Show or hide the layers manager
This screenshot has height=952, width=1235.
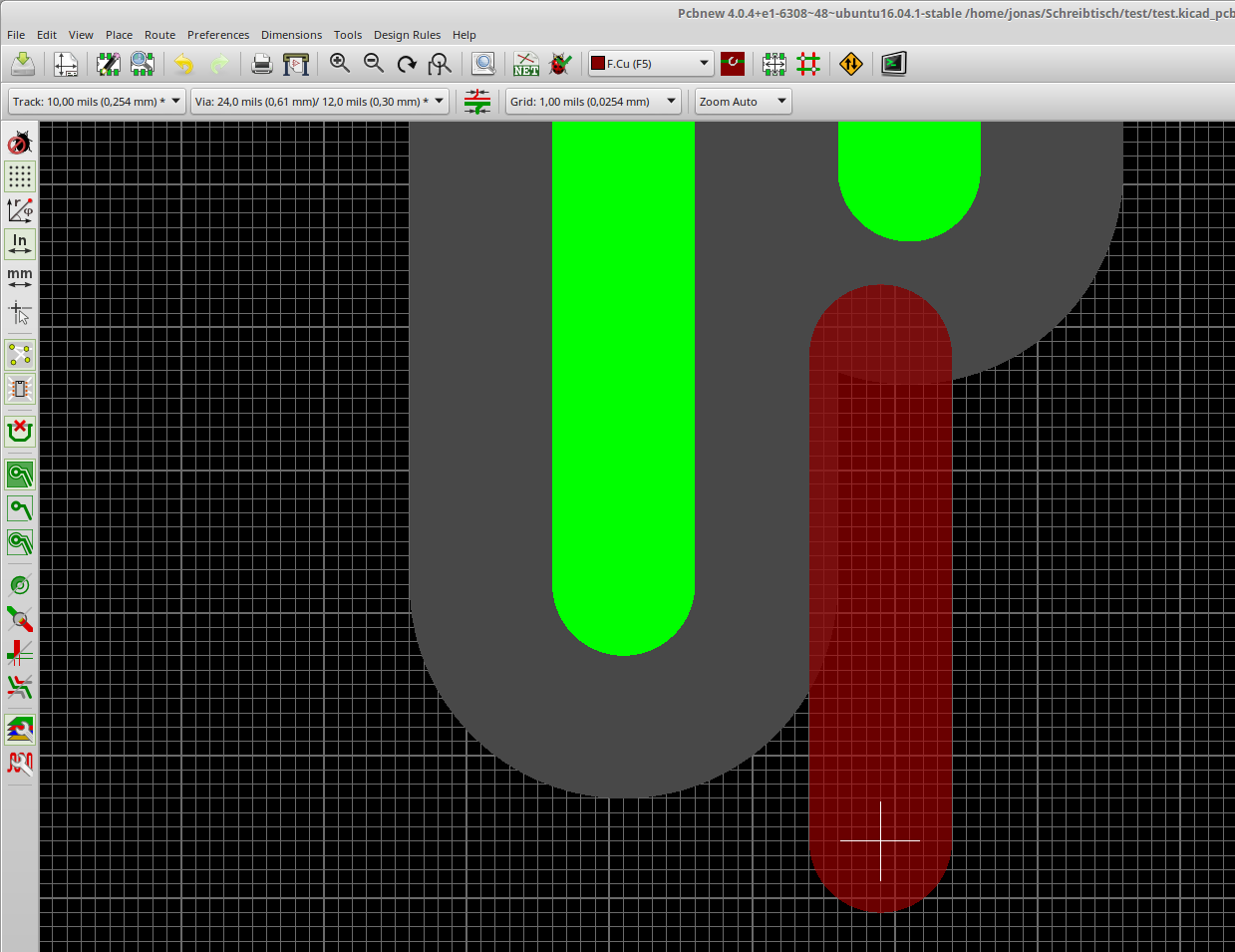tap(20, 730)
